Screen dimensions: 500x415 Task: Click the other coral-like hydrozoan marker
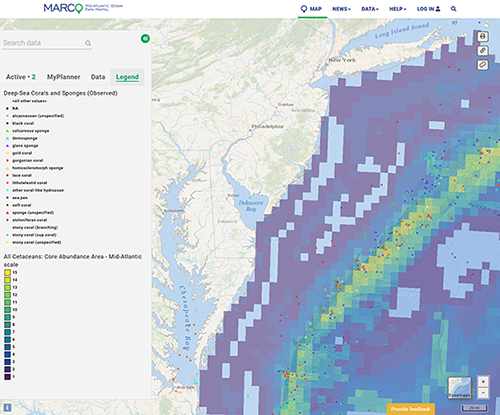pos(7,190)
